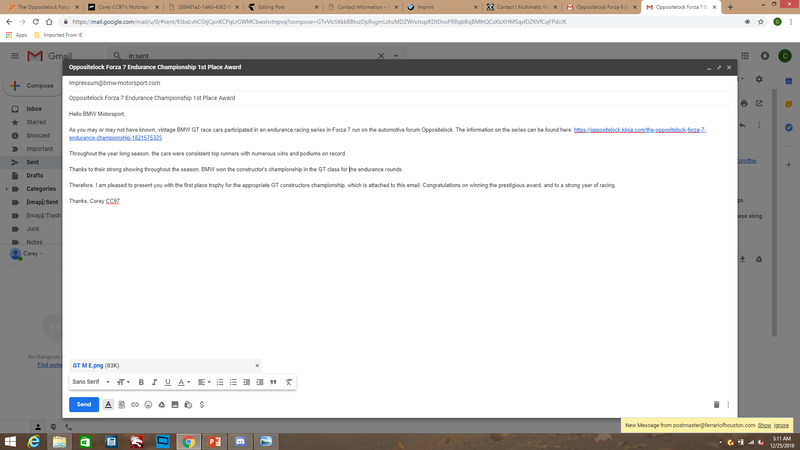Send money with dollar sign icon
Image resolution: width=800 pixels, height=450 pixels.
[x=202, y=405]
